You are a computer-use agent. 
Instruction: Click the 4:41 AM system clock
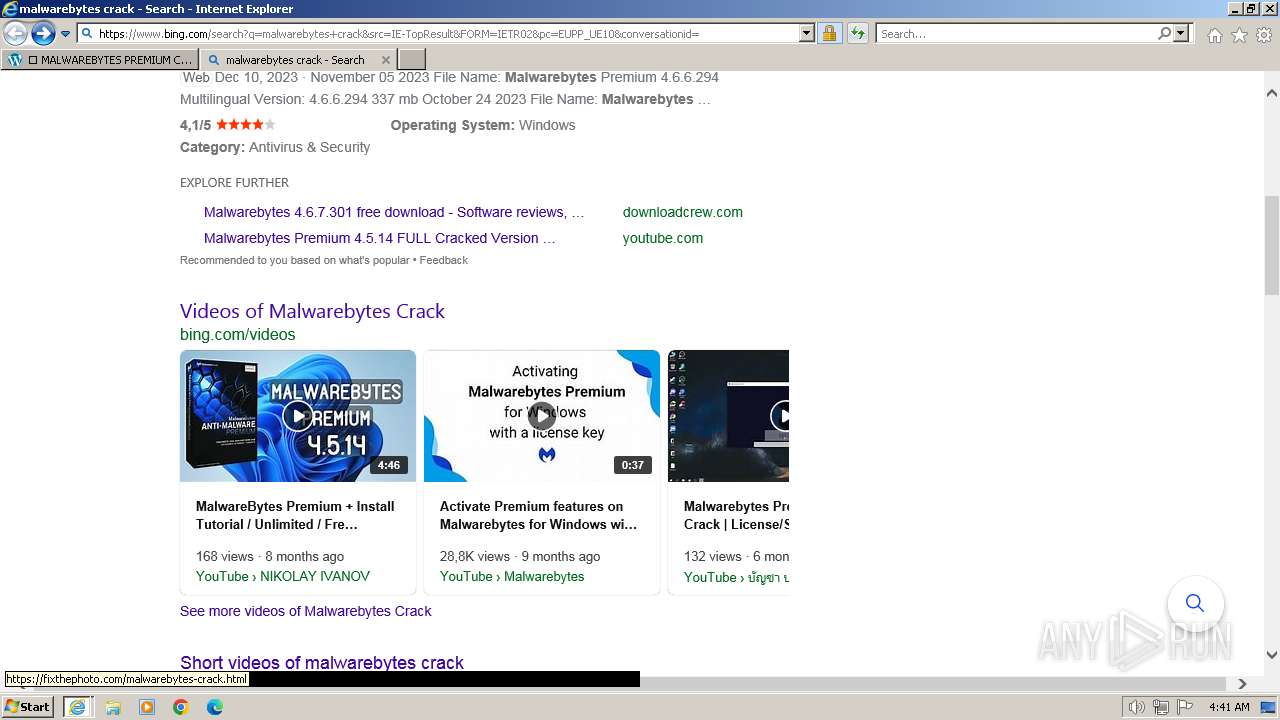tap(1229, 707)
